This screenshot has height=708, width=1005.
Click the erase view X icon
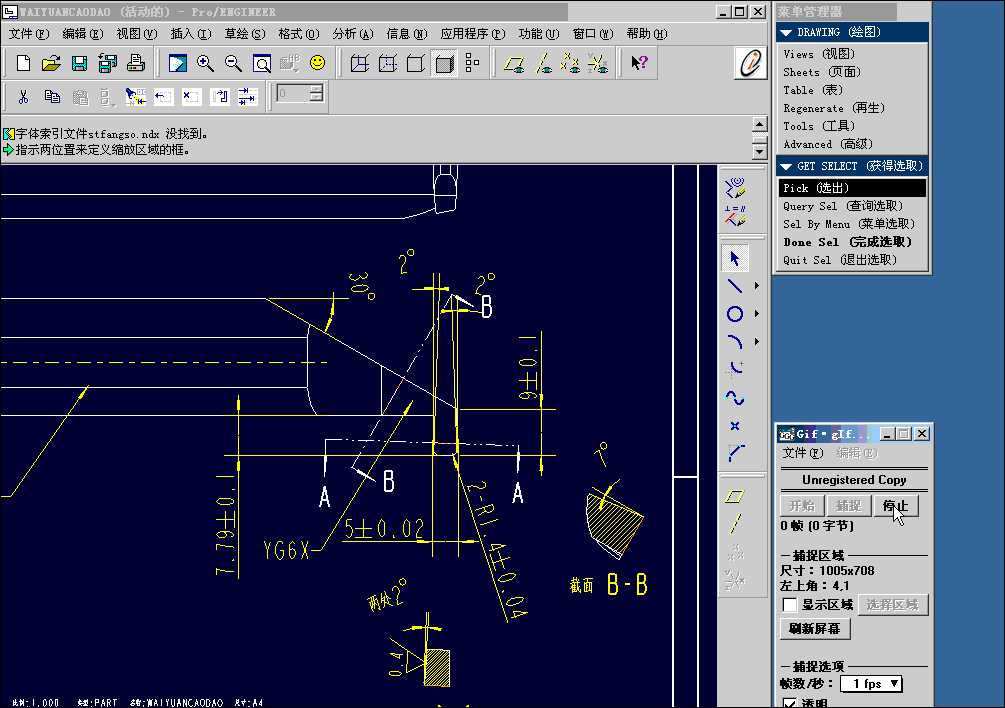pos(191,97)
